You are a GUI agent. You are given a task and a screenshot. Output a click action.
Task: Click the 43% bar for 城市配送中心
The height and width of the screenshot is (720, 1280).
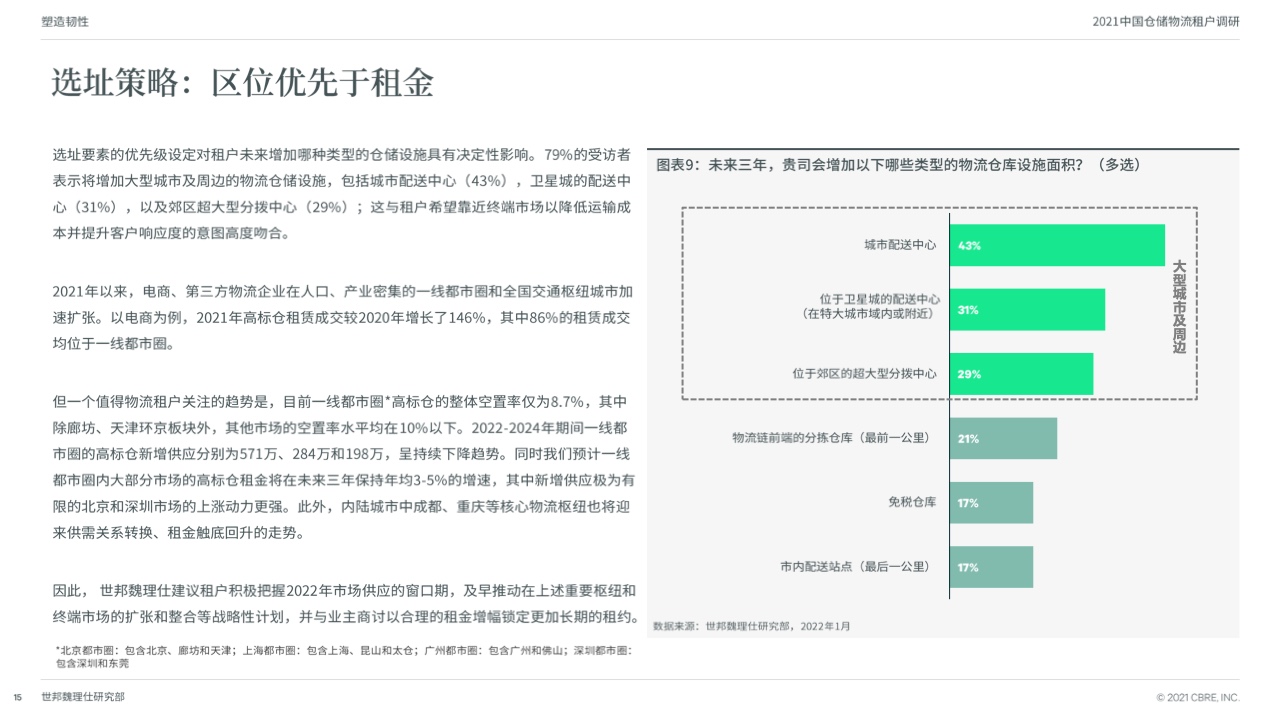[x=1057, y=245]
